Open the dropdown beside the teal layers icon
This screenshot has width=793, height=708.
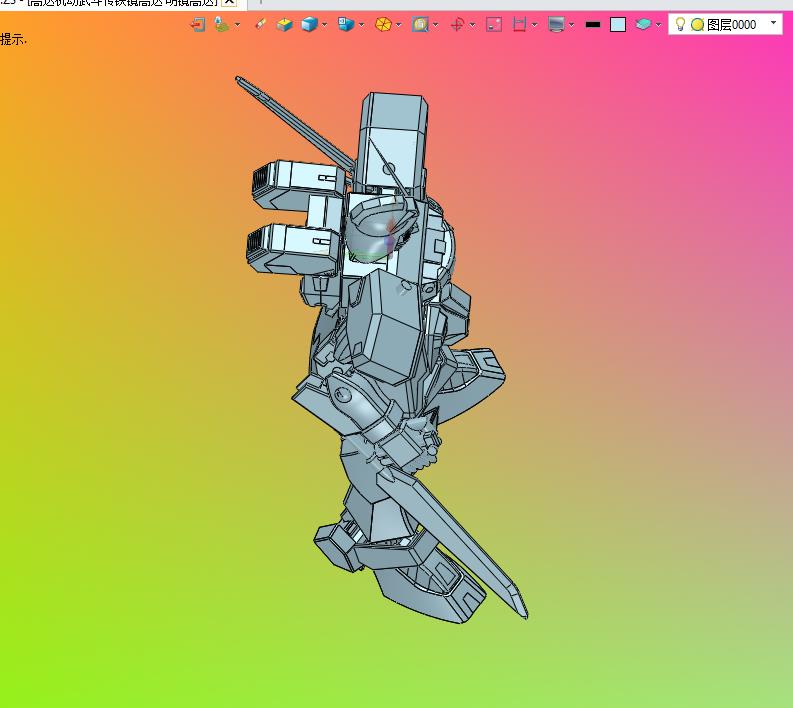pyautogui.click(x=658, y=24)
